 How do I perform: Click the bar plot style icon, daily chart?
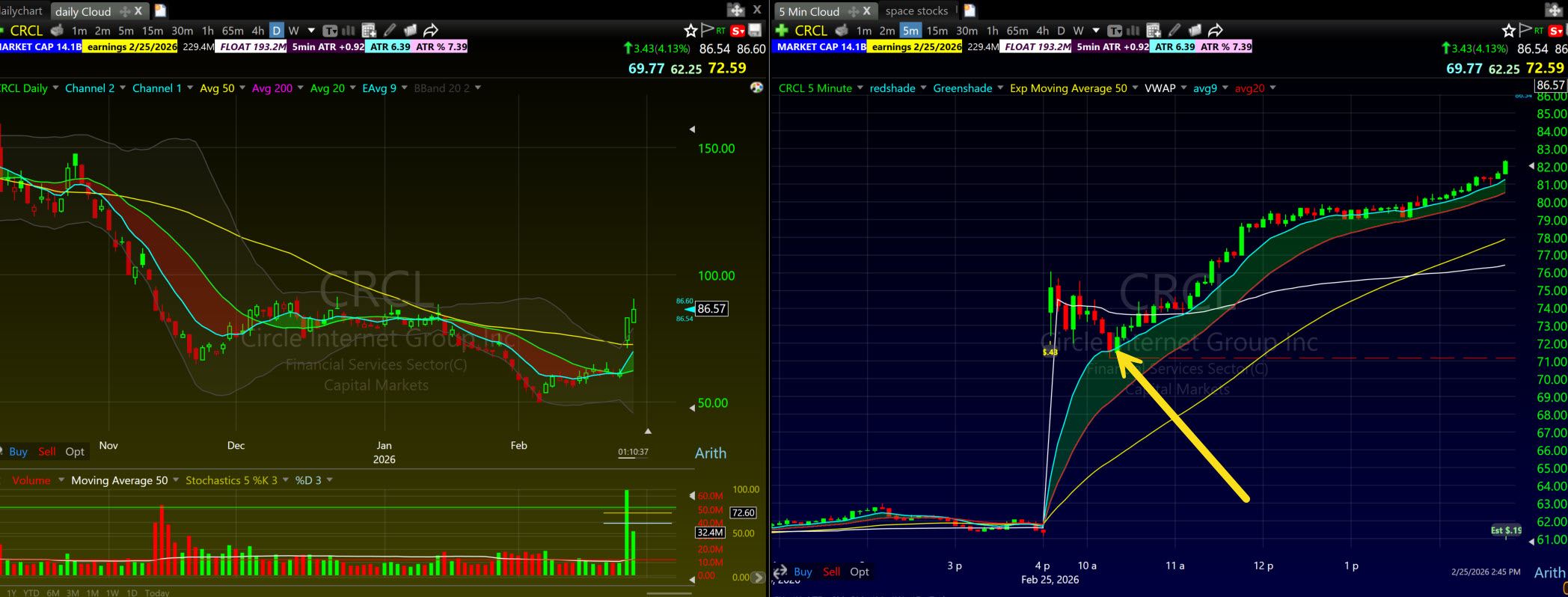[x=349, y=30]
